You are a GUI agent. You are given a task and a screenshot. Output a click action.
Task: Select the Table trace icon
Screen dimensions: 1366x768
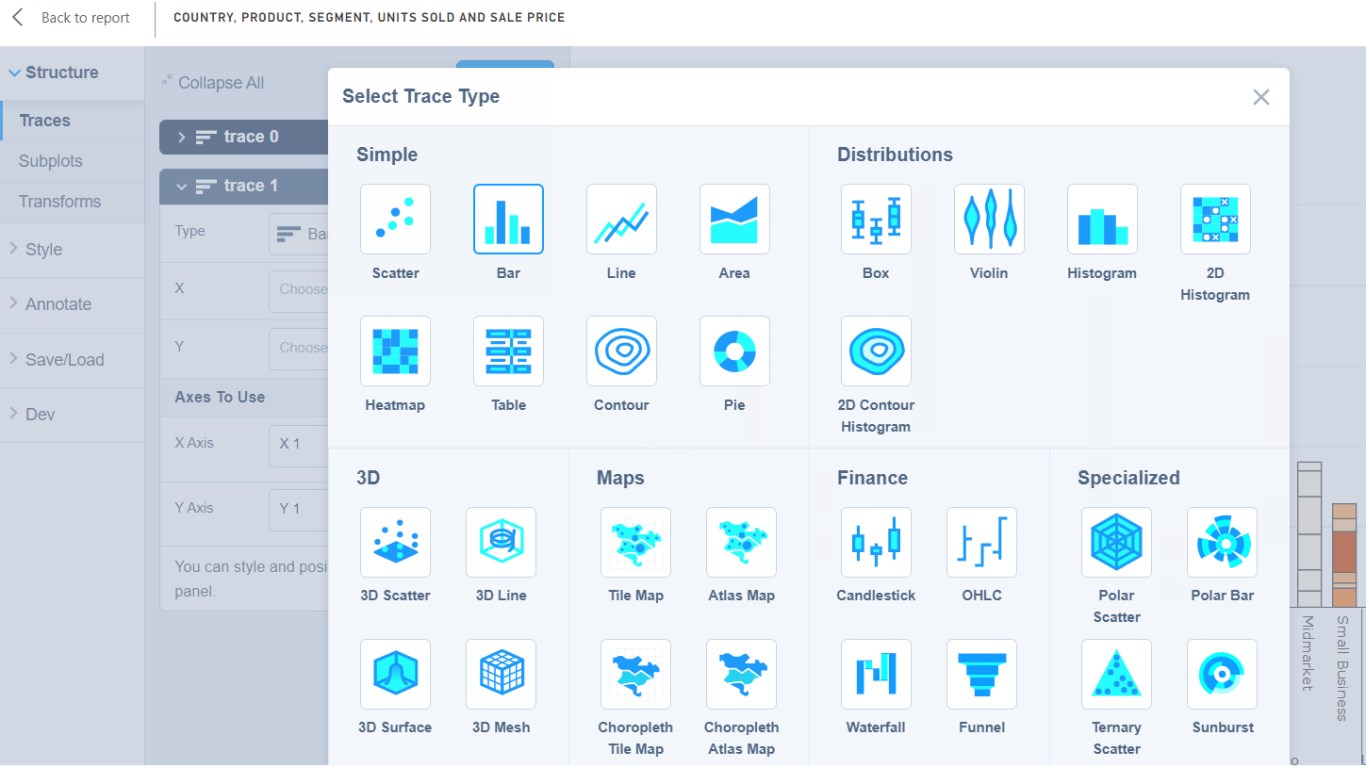point(508,351)
